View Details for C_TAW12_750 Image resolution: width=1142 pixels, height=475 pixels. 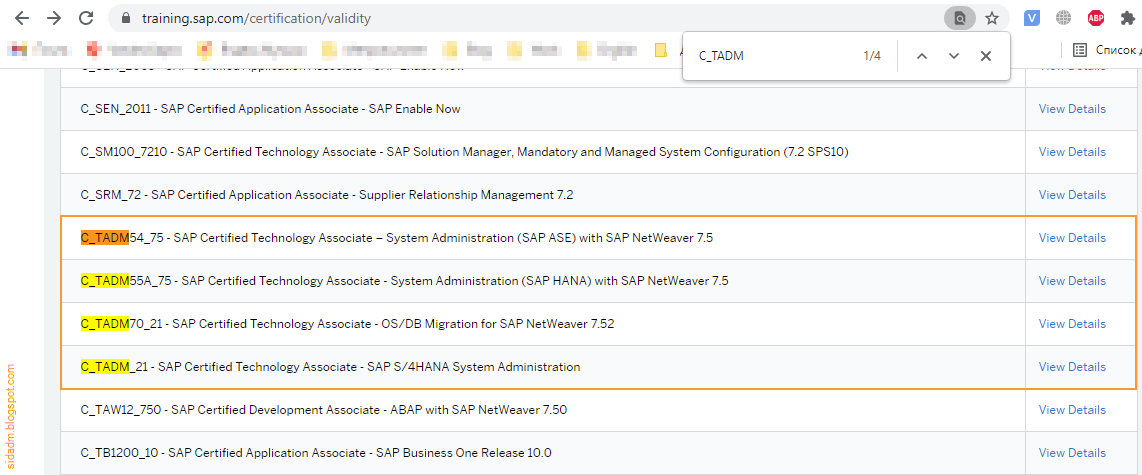point(1072,409)
